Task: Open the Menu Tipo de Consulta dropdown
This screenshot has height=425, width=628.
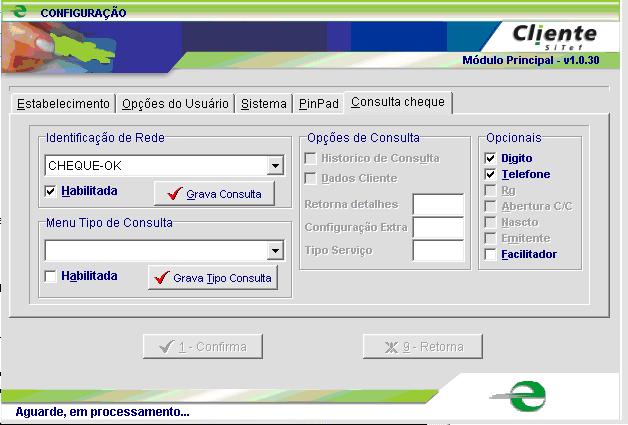Action: point(275,250)
